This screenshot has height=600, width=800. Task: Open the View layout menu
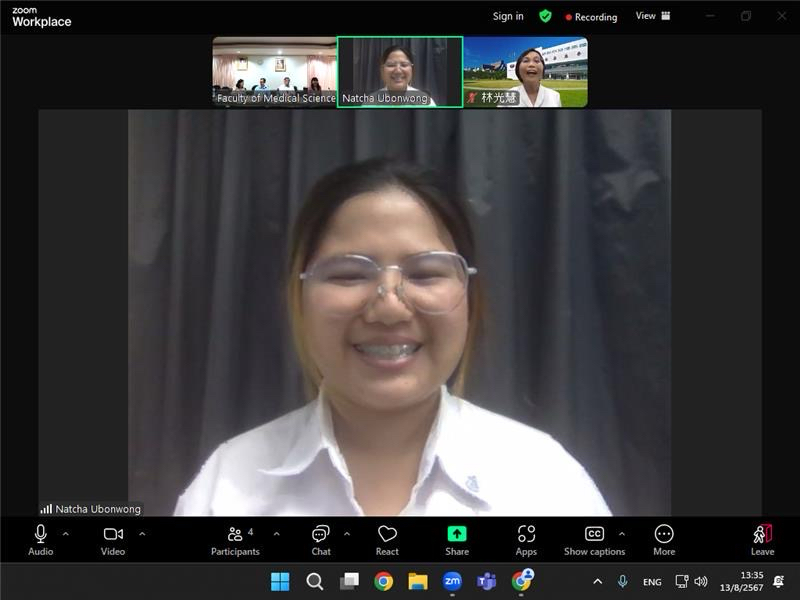653,16
